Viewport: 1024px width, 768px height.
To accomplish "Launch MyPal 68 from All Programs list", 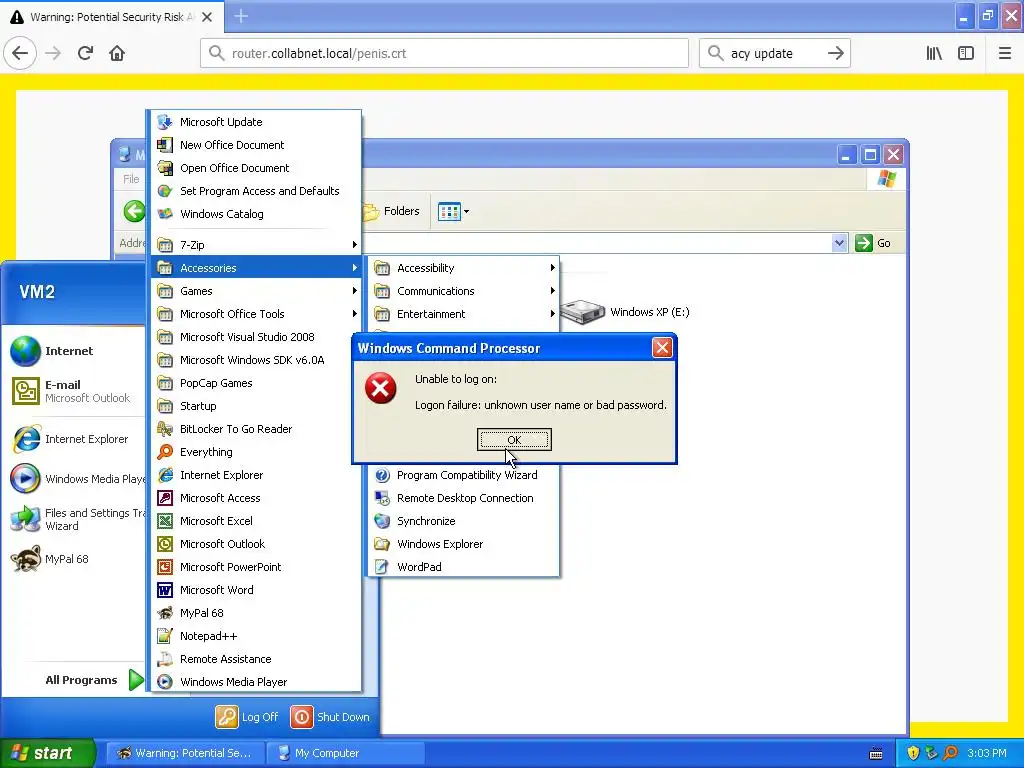I will click(x=256, y=613).
